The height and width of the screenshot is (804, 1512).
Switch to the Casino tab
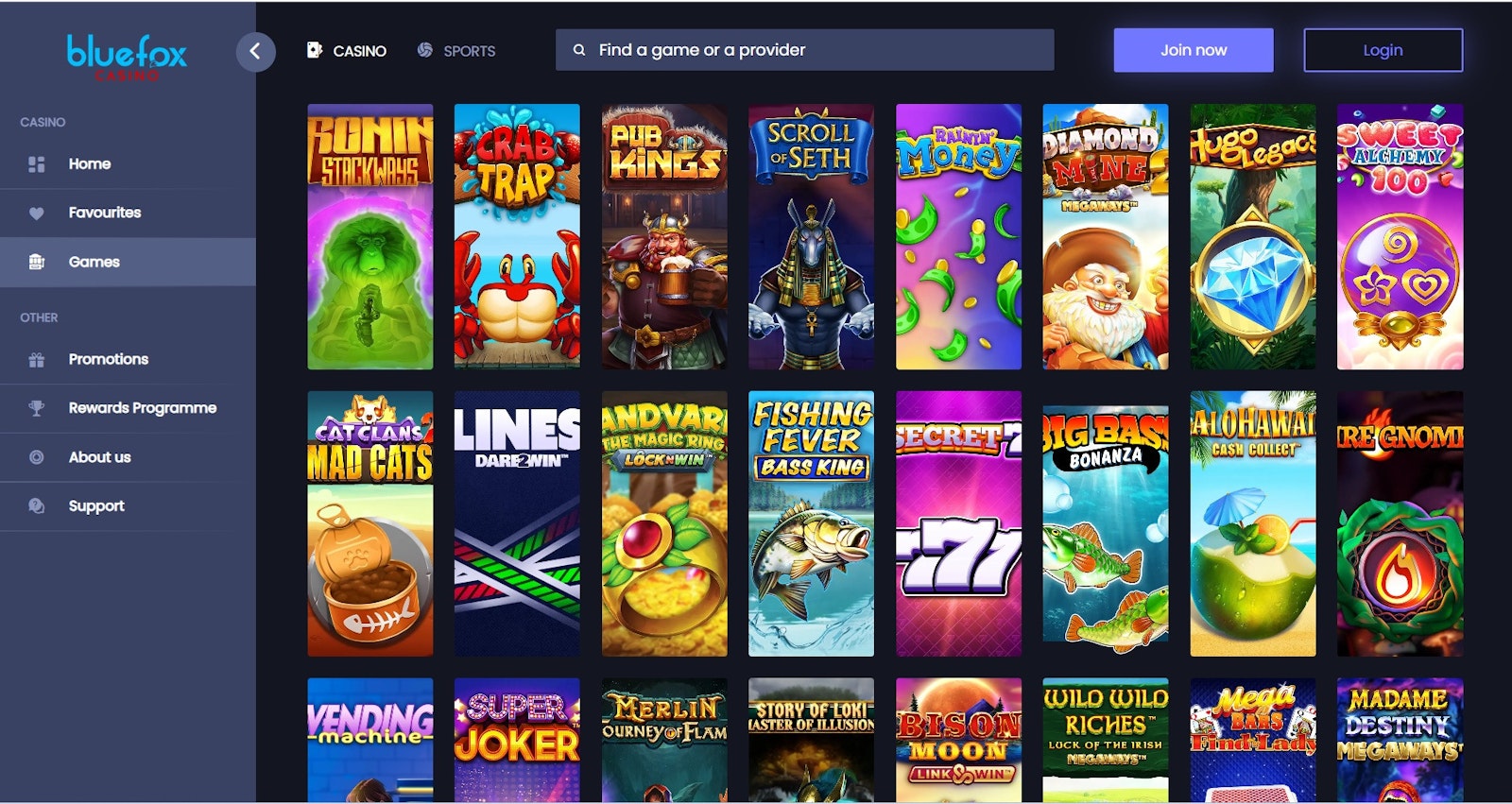click(x=347, y=51)
